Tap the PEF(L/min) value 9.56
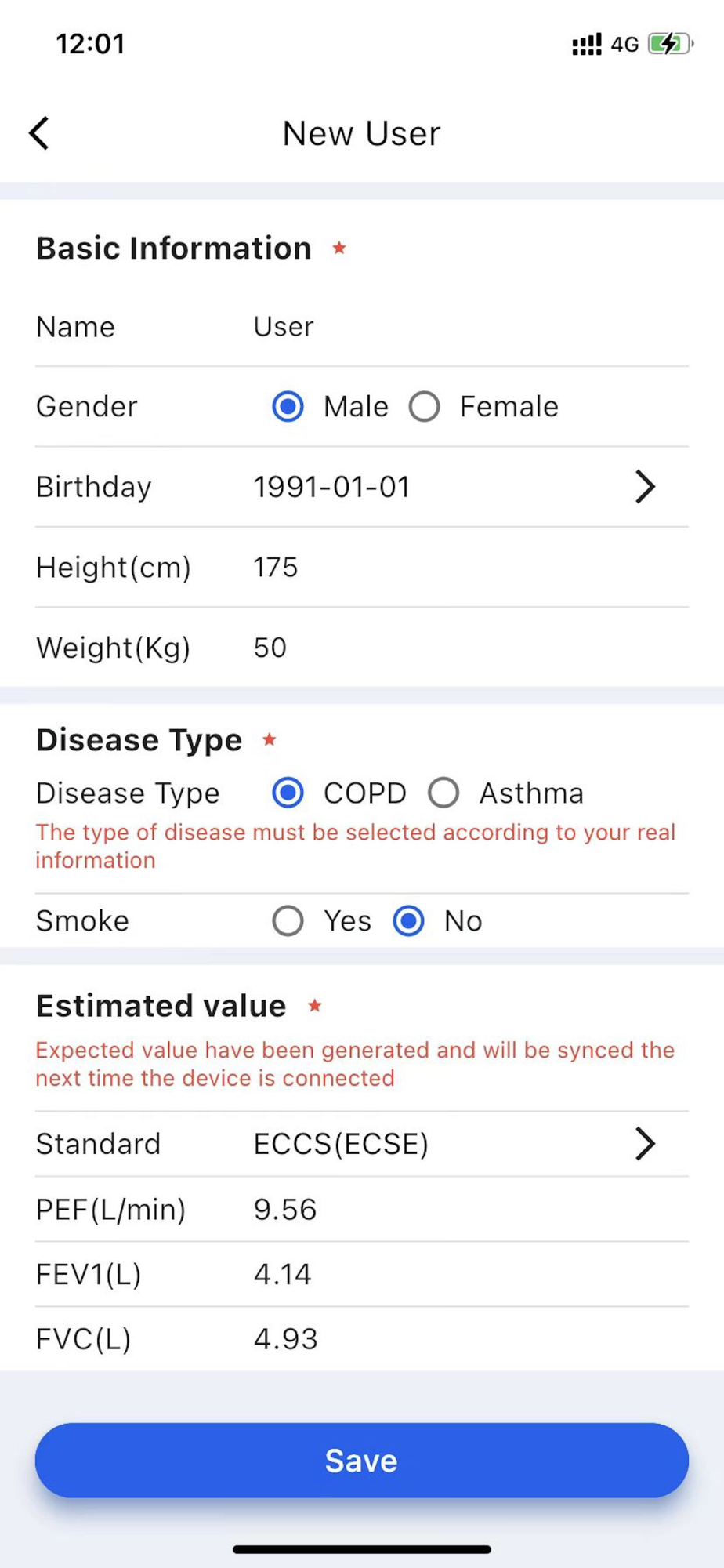Image resolution: width=724 pixels, height=1568 pixels. [285, 1210]
